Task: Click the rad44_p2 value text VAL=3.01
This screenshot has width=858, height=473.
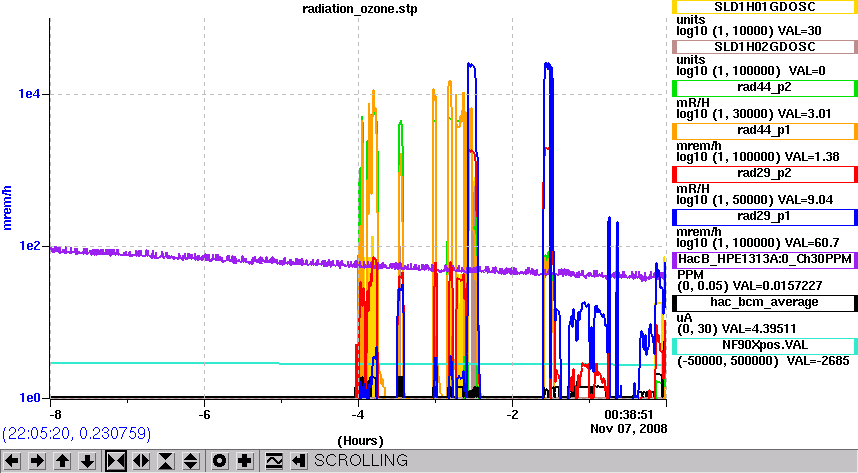Action: [804, 114]
